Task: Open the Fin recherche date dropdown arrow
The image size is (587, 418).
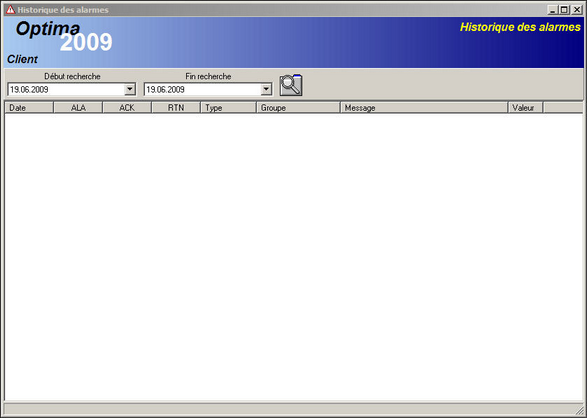Action: [x=266, y=89]
